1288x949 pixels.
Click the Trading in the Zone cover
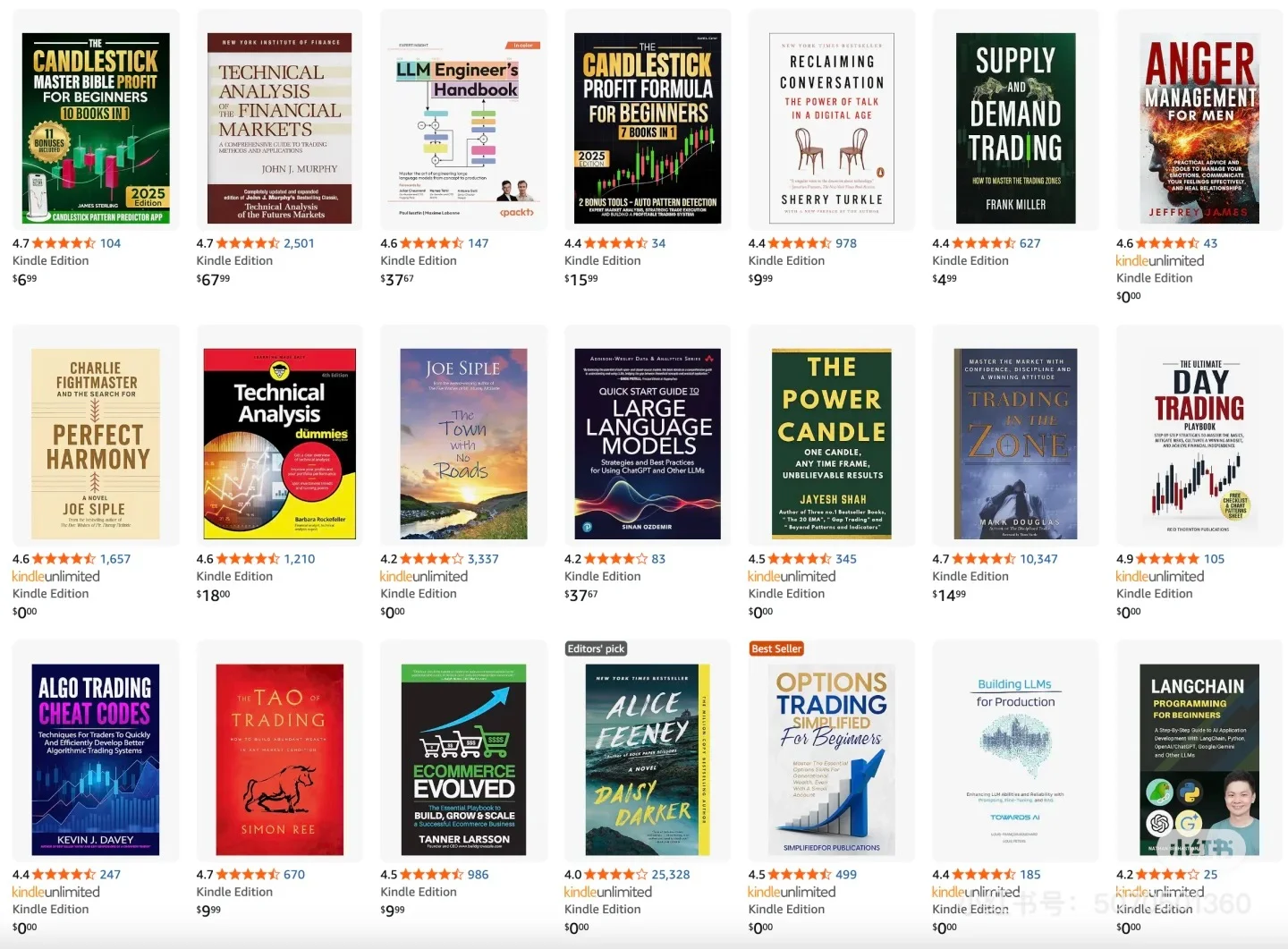pos(1015,444)
